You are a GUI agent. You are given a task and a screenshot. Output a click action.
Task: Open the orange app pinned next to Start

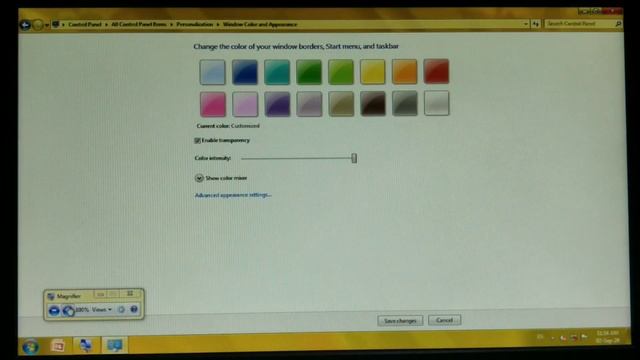[x=58, y=346]
